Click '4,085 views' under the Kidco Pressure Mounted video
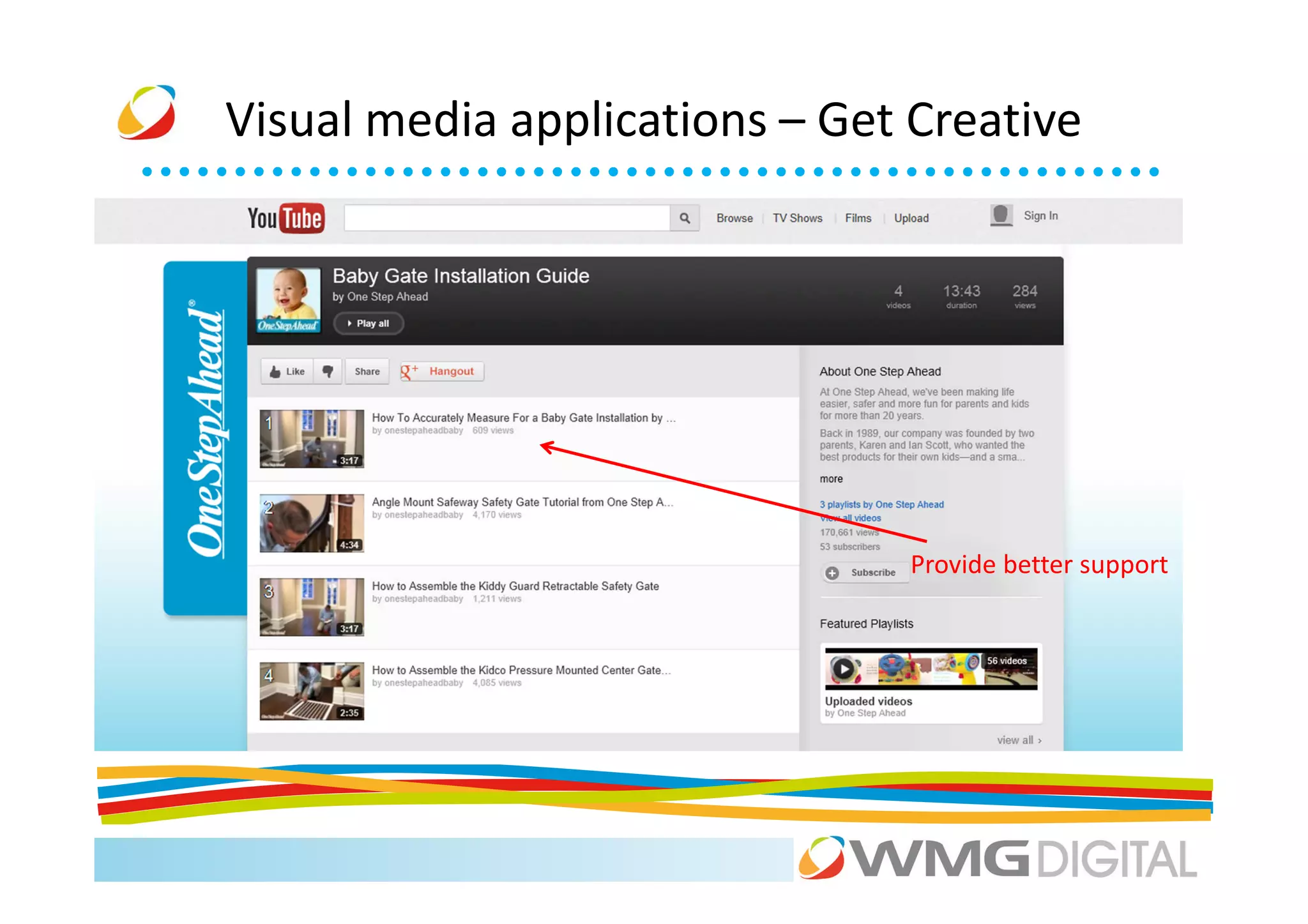Screen dimensions: 1308x924 (497, 683)
